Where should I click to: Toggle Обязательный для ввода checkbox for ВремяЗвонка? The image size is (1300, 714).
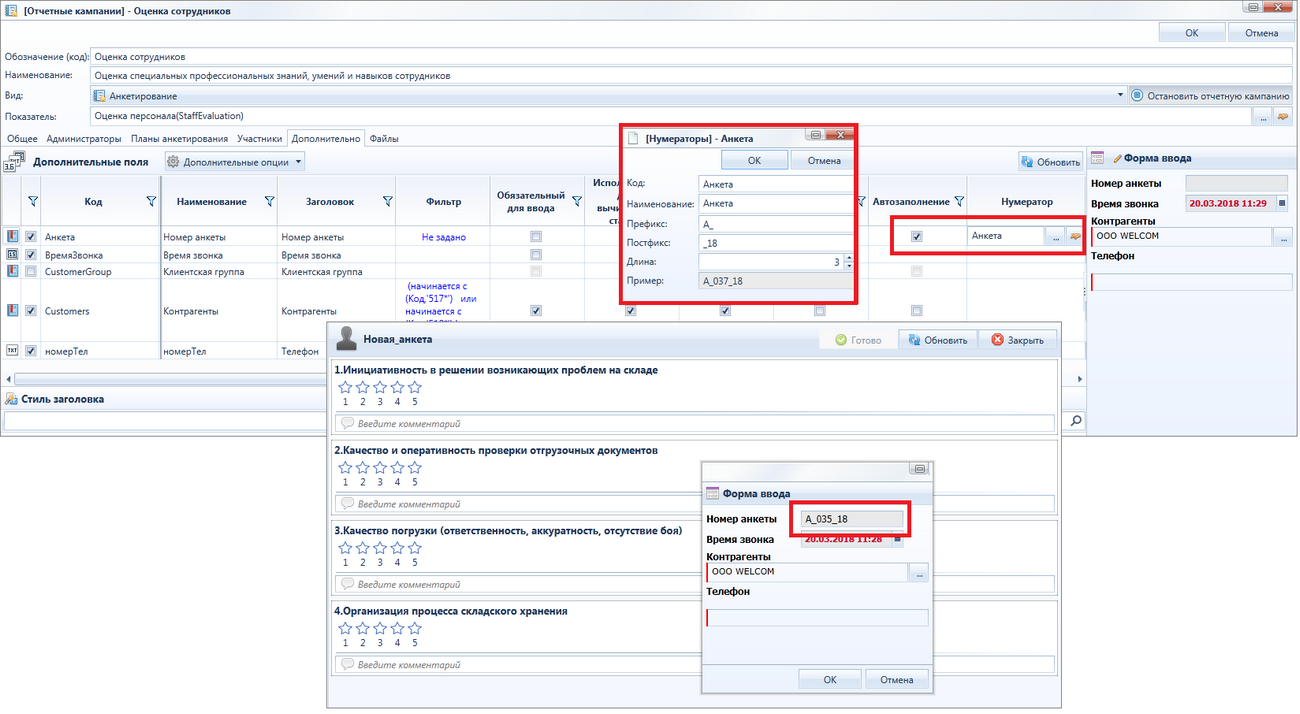tap(536, 254)
